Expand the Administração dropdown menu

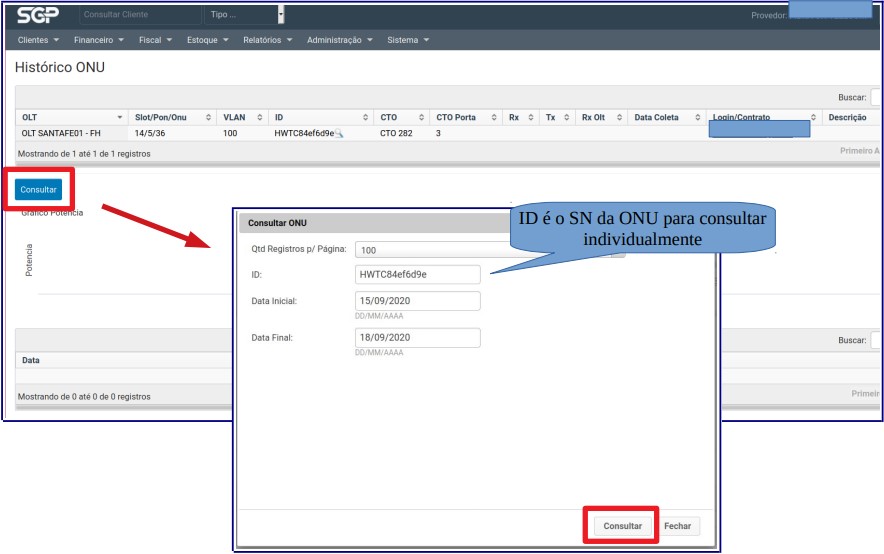tap(340, 40)
